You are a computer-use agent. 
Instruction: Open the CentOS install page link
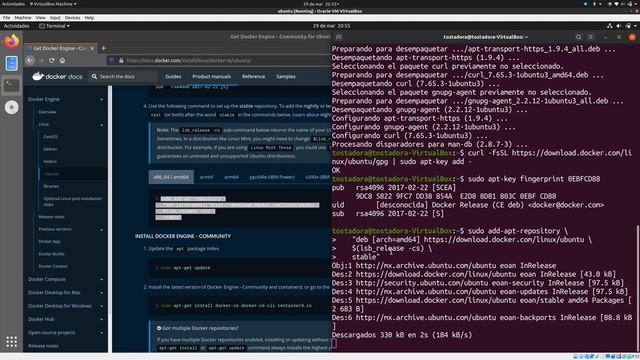click(51, 137)
